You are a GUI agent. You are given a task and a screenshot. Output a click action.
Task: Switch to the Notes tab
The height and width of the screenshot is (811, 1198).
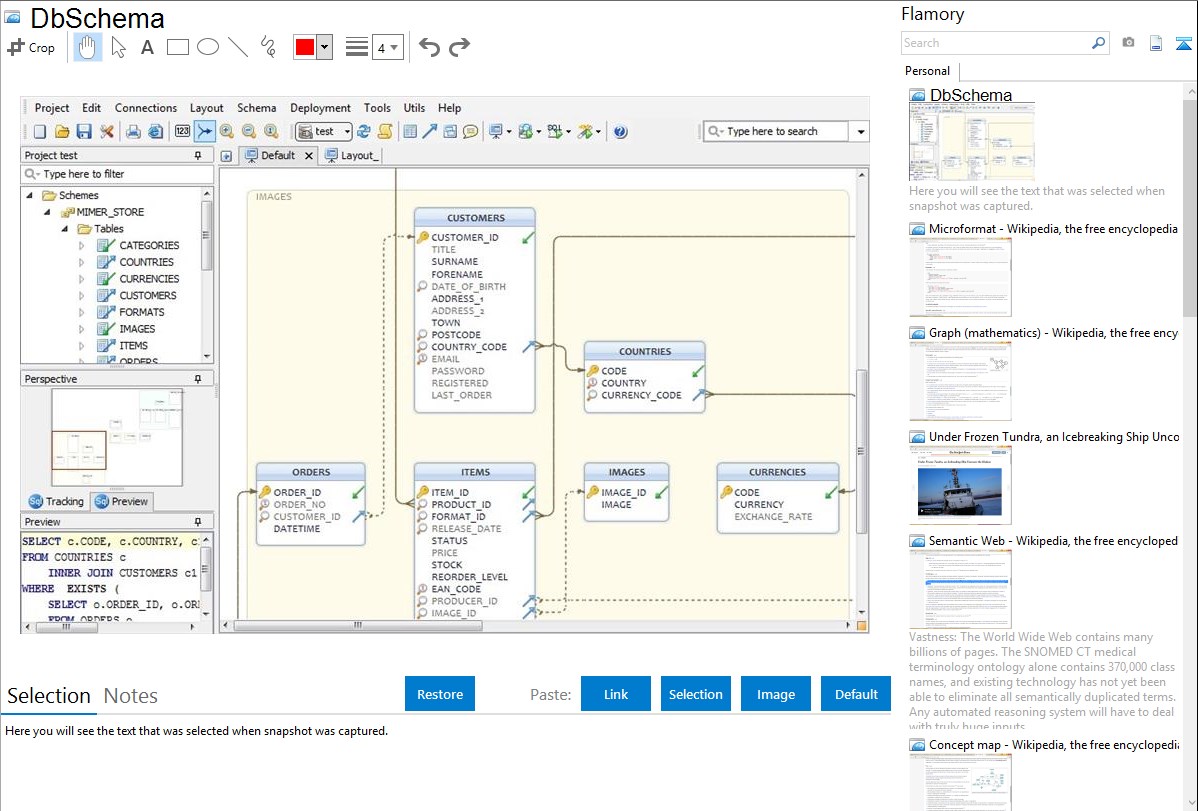pos(131,696)
